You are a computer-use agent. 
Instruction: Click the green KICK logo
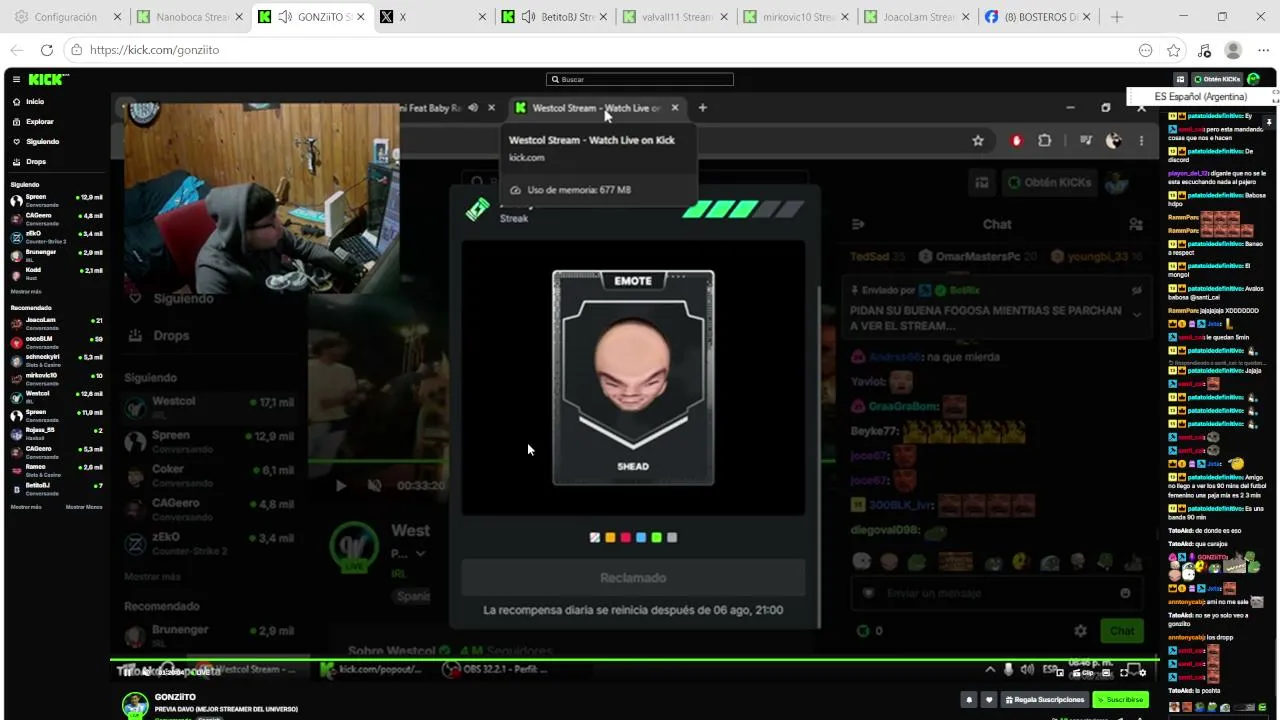click(48, 79)
